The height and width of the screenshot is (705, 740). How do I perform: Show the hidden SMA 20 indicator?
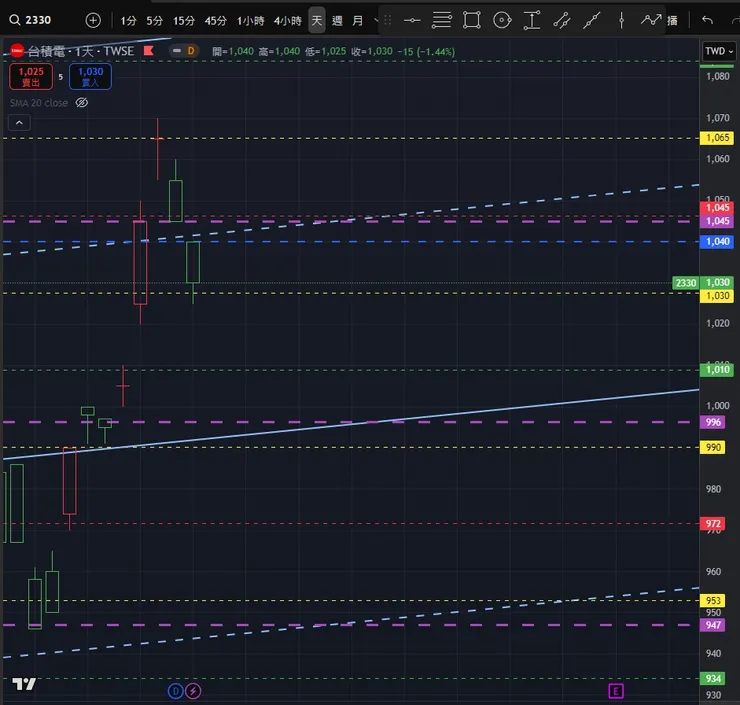[x=82, y=102]
